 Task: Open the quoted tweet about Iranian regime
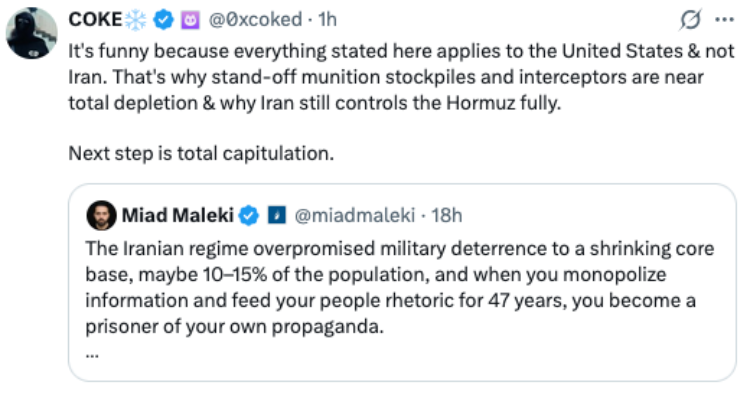pos(402,283)
